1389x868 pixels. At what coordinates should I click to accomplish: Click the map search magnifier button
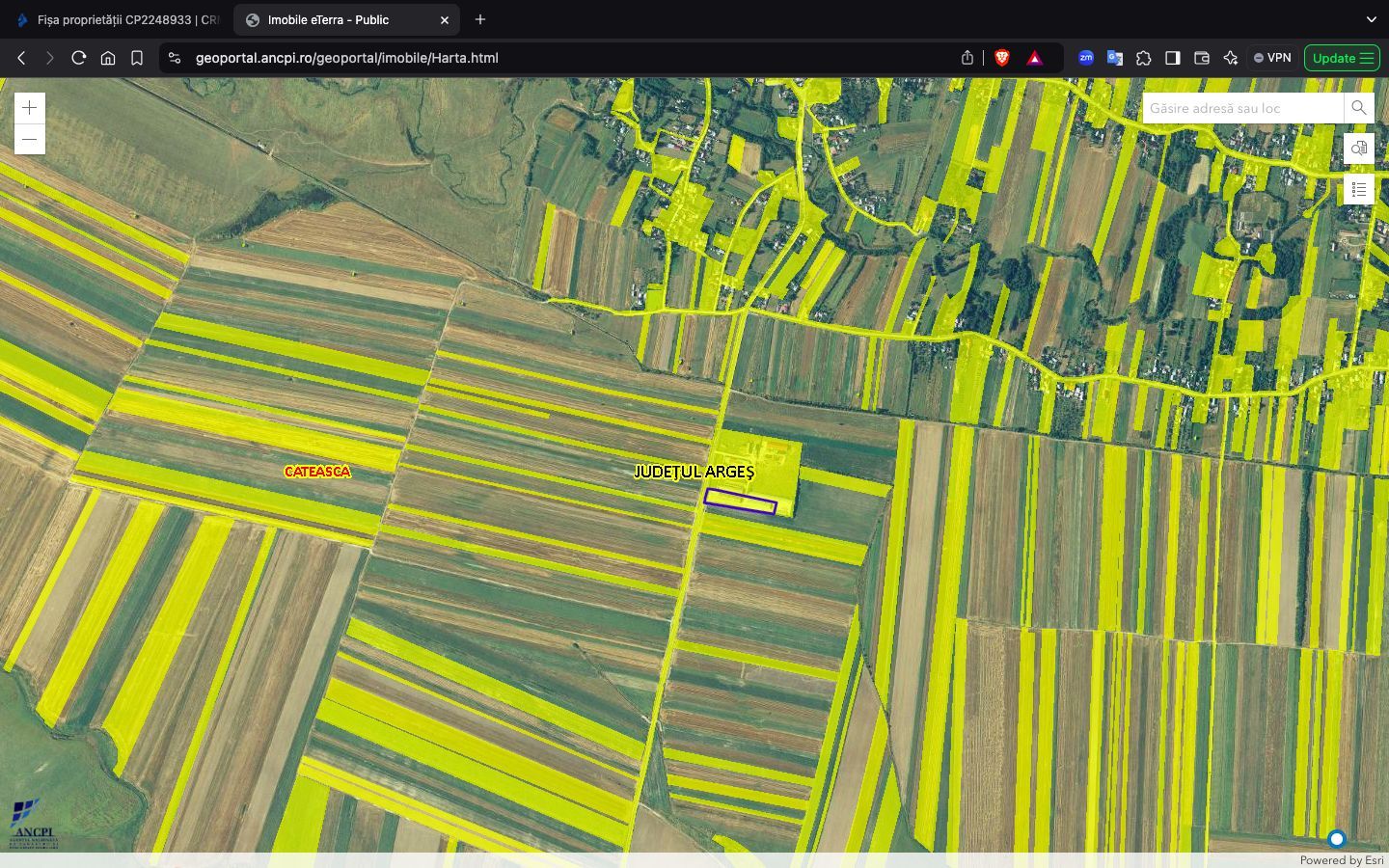1358,108
